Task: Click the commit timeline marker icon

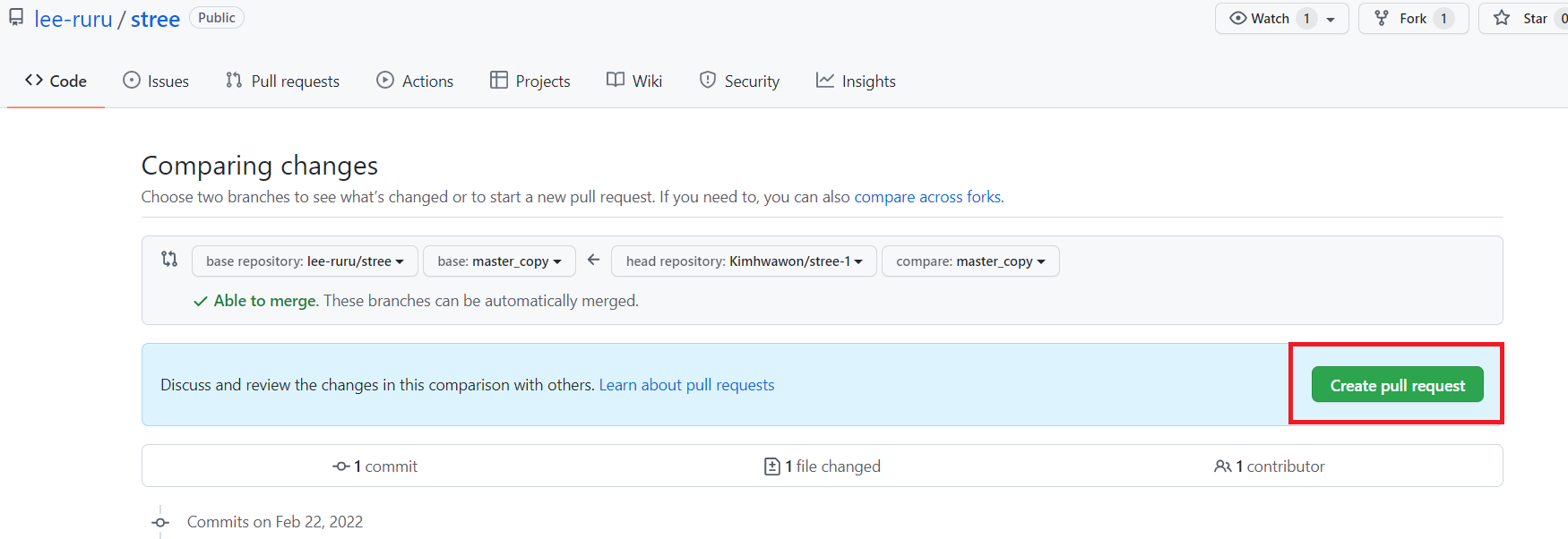Action: point(160,522)
